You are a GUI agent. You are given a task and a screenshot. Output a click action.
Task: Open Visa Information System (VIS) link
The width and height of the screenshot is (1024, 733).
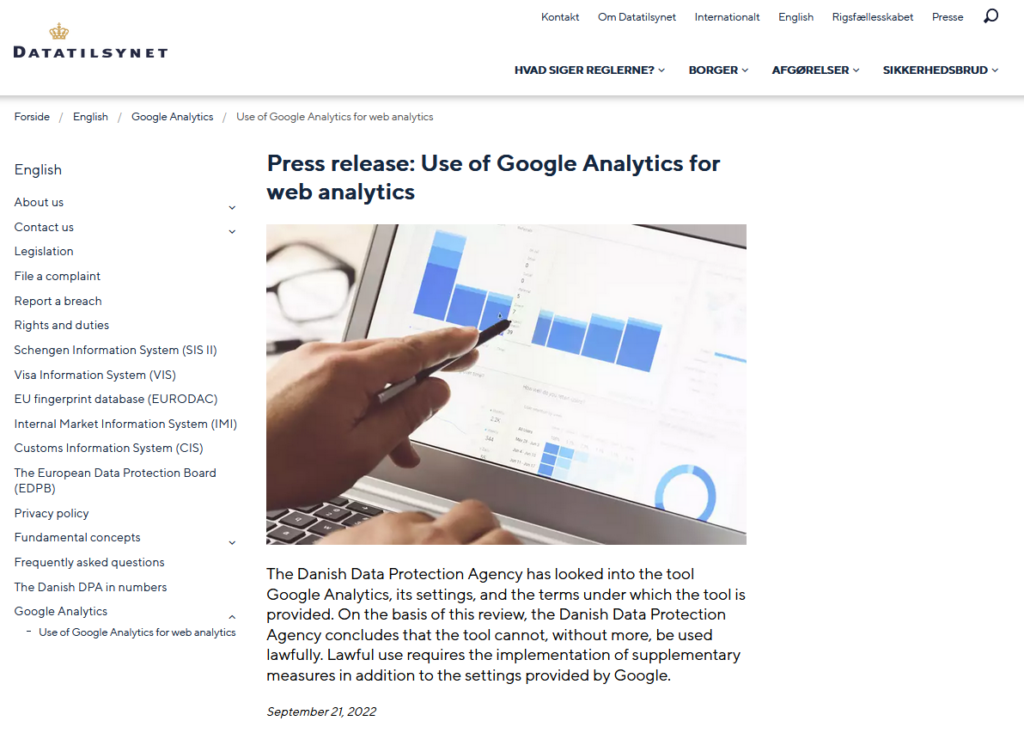[95, 374]
